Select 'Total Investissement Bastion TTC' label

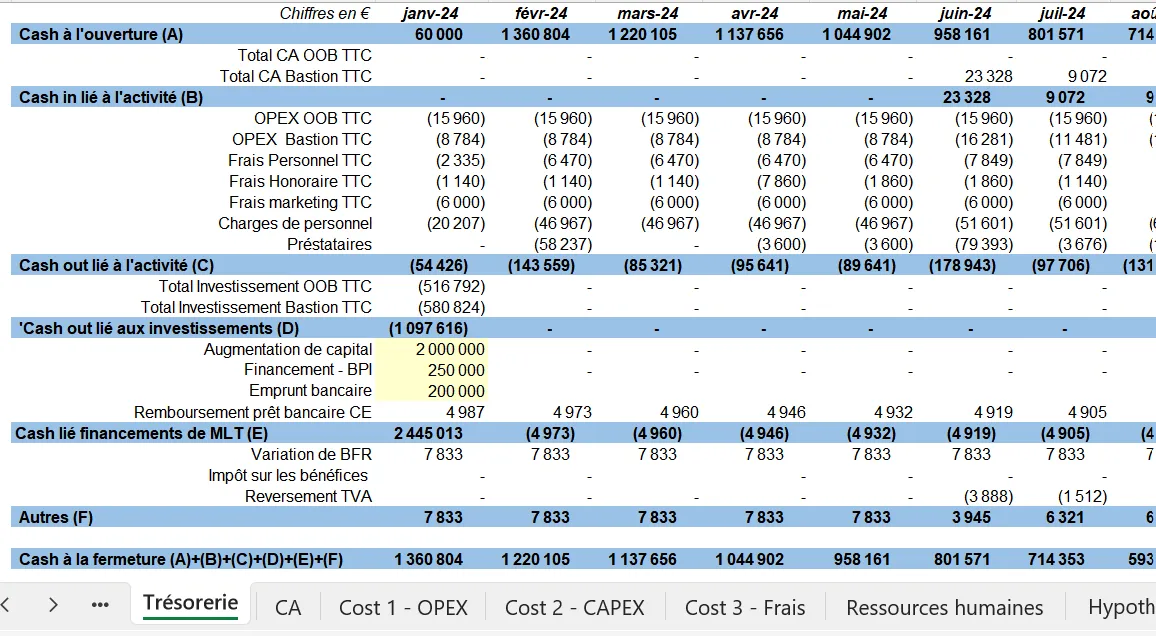click(256, 307)
